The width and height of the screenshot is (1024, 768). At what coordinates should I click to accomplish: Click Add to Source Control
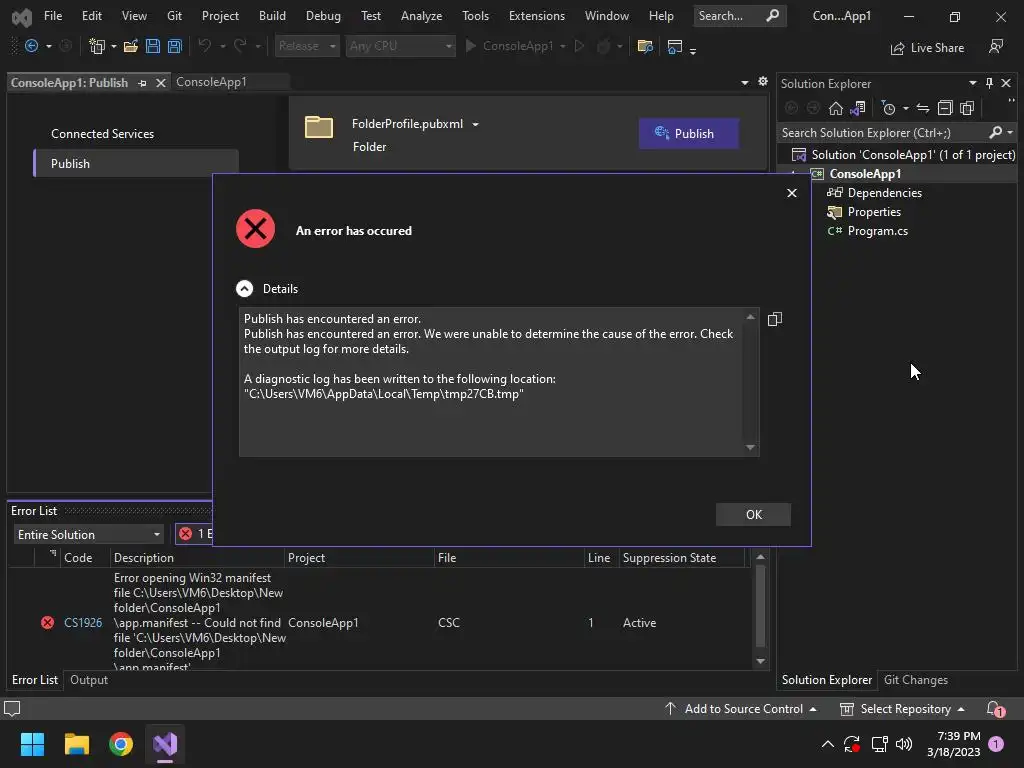[x=741, y=709]
